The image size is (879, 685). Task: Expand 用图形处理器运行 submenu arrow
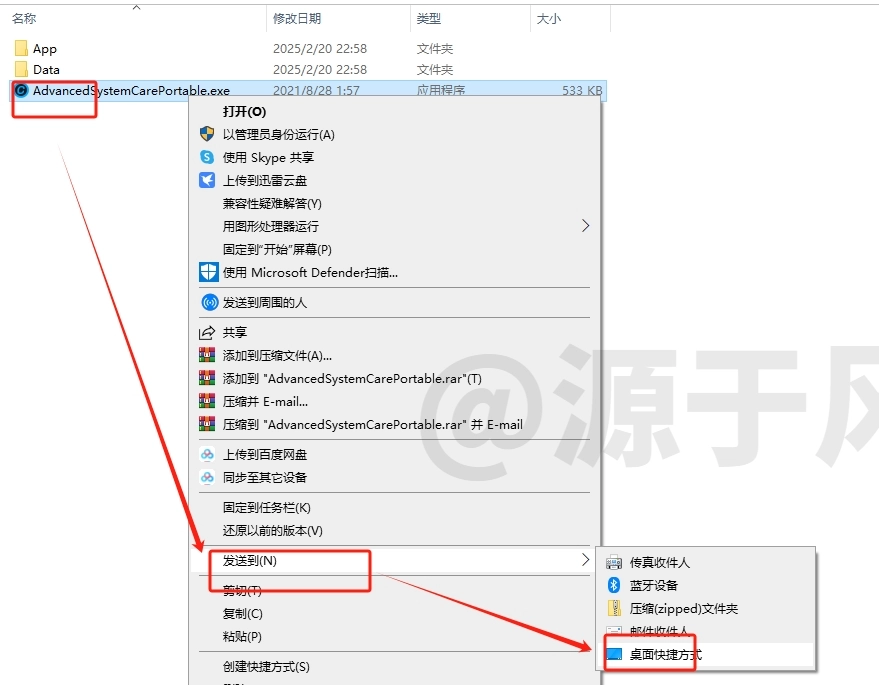[x=585, y=226]
